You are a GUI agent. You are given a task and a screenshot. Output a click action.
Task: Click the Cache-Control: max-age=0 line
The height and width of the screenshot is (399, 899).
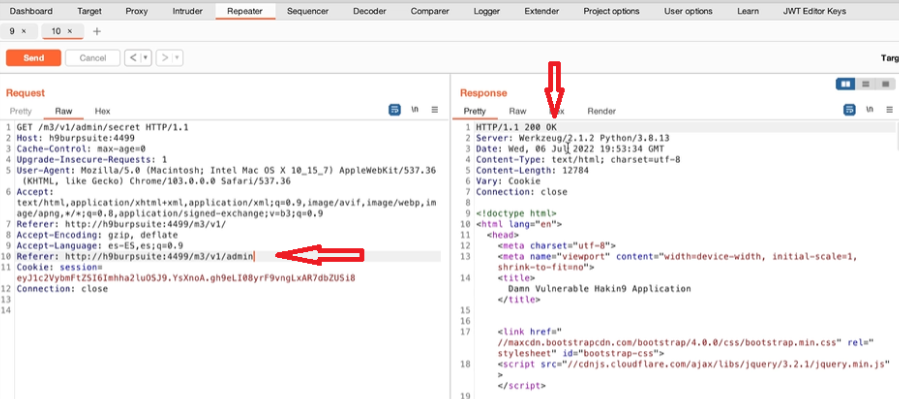[81, 148]
